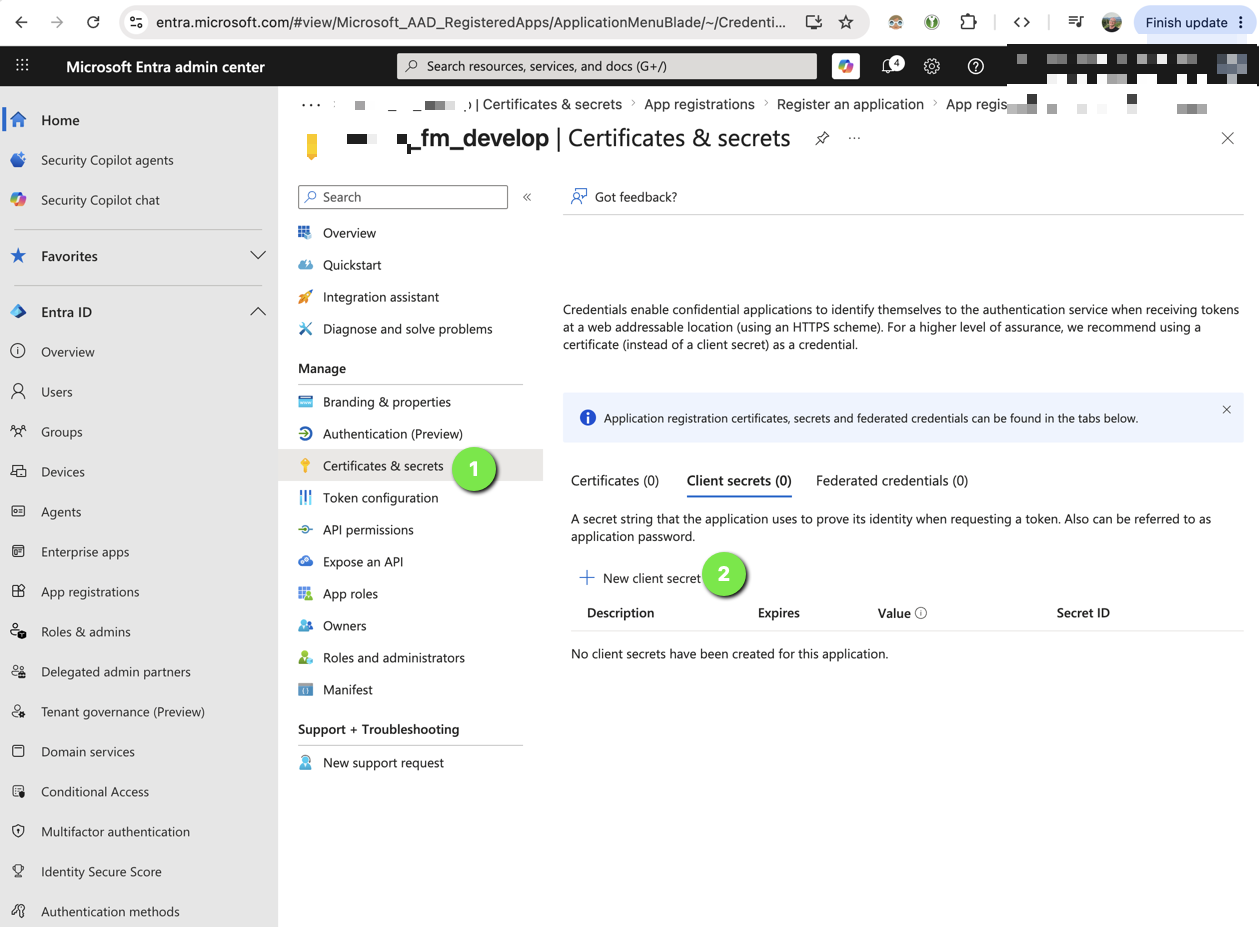
Task: Bookmark page with star icon
Action: coord(846,22)
